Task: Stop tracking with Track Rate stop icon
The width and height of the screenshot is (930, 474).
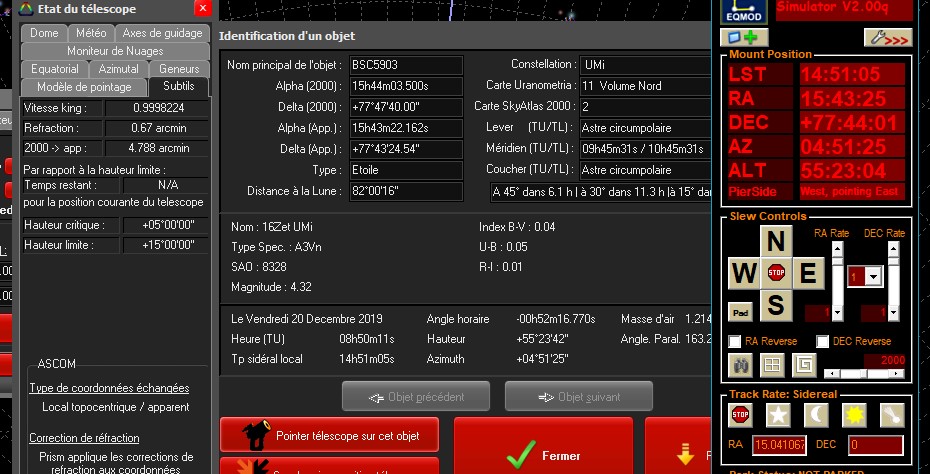Action: (x=740, y=415)
